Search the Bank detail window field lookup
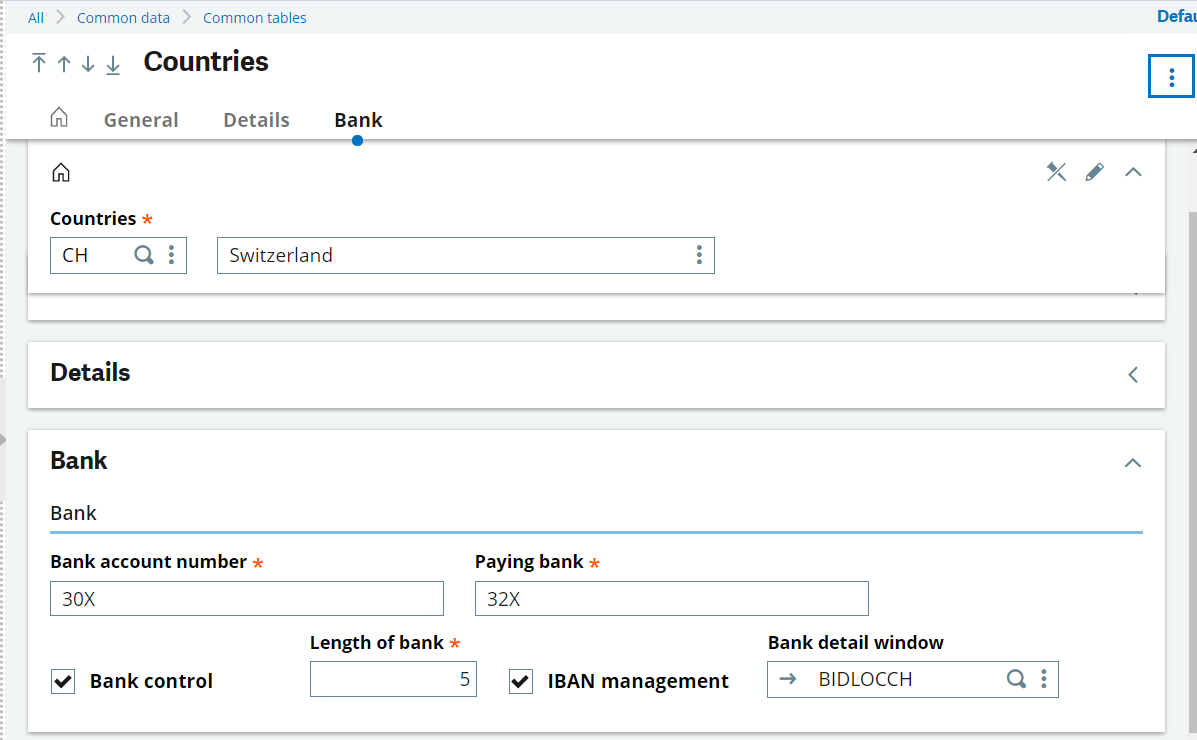Viewport: 1197px width, 740px height. pos(1016,680)
